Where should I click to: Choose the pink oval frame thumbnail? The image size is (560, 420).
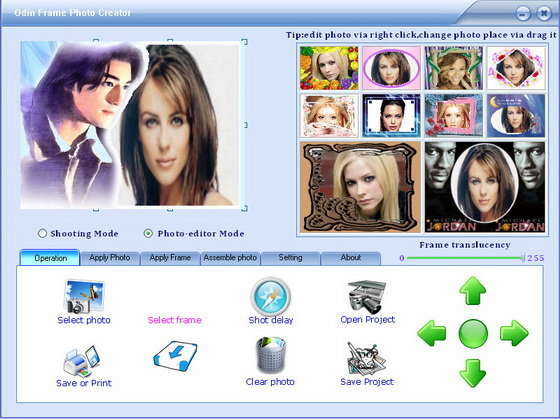point(391,68)
